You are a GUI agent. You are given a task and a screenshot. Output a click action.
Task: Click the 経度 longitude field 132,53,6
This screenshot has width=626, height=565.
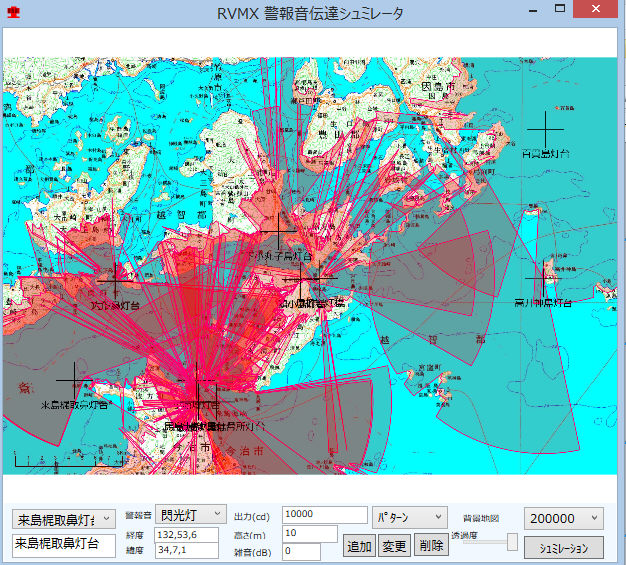[x=187, y=534]
